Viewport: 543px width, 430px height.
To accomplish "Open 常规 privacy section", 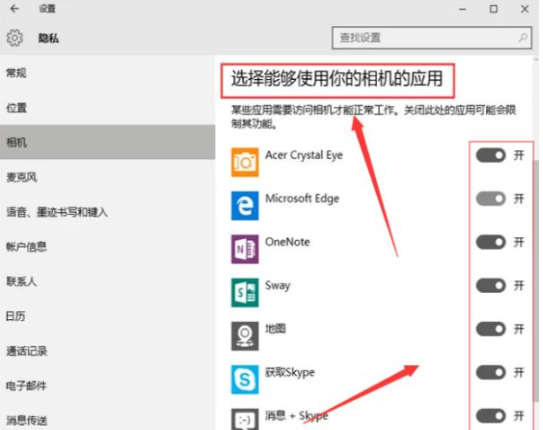I will coord(107,73).
